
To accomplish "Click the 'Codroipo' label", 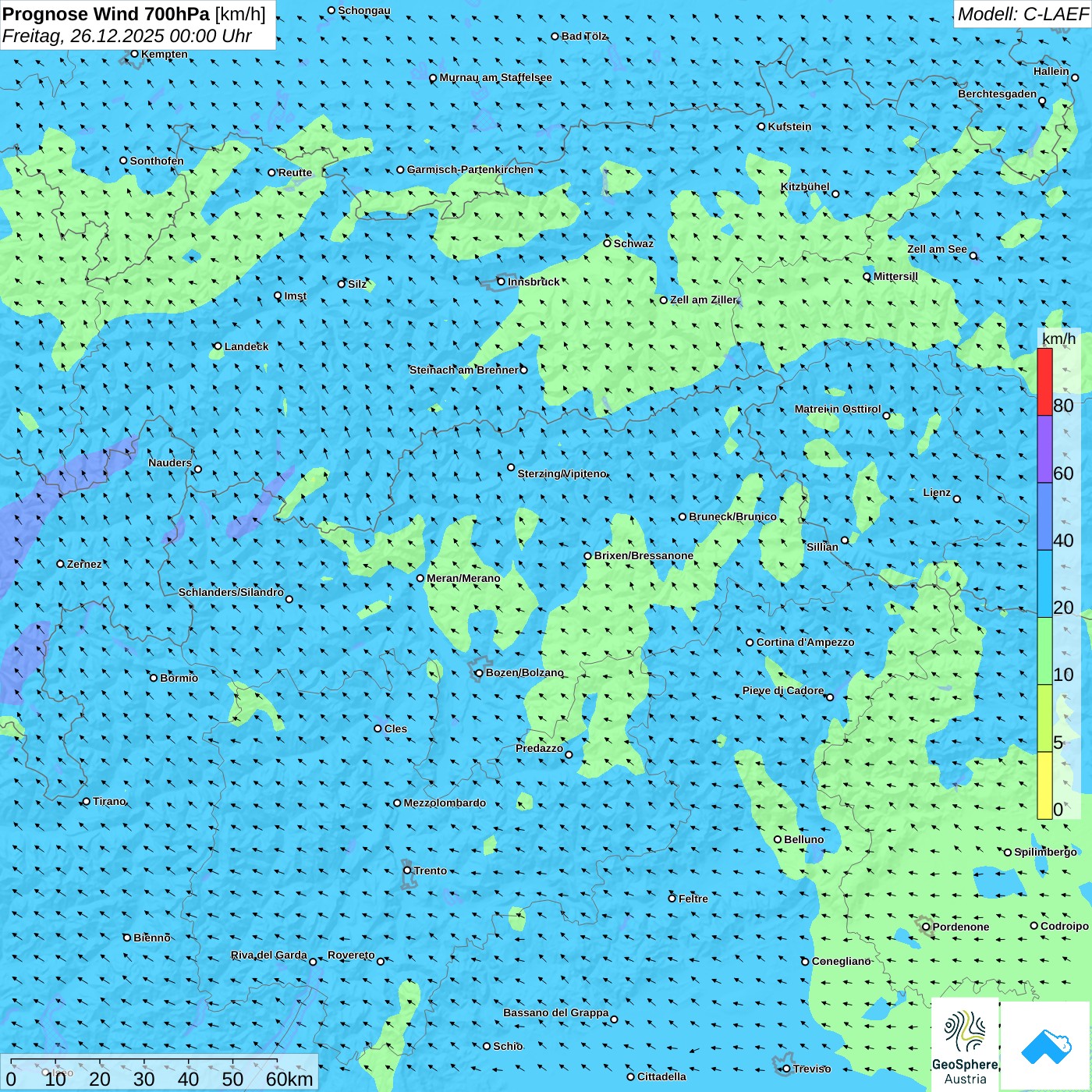I will click(1065, 926).
